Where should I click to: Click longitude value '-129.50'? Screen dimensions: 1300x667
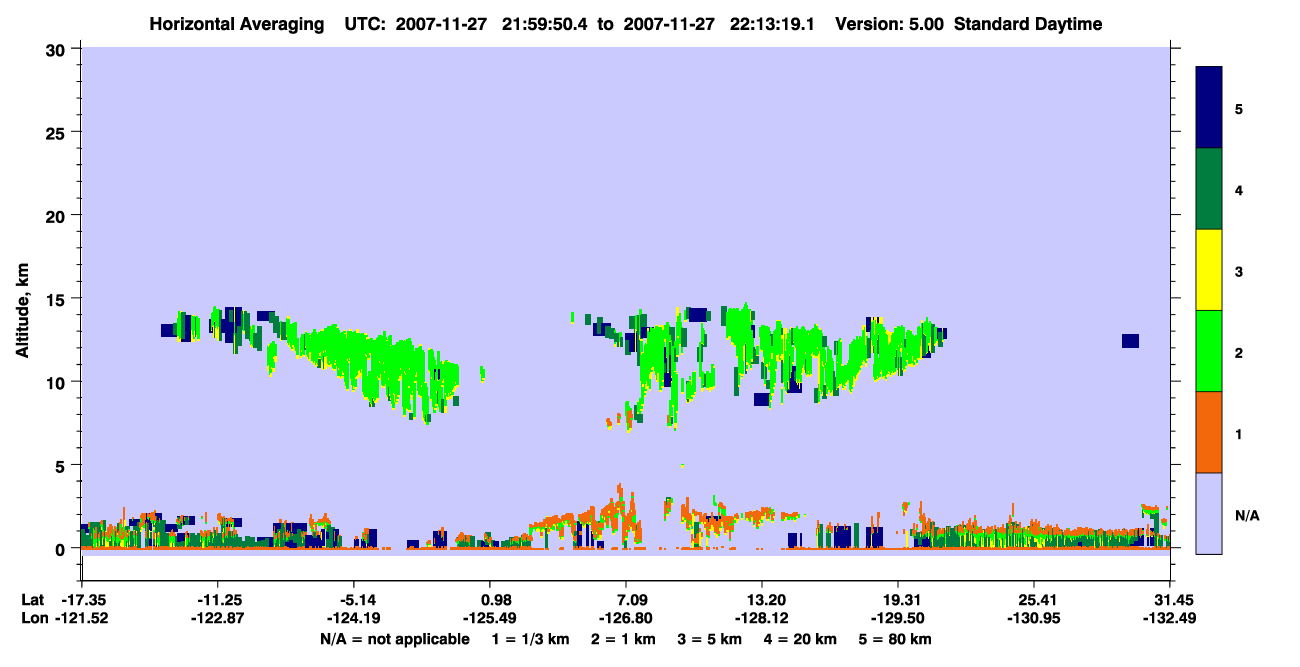pyautogui.click(x=898, y=617)
